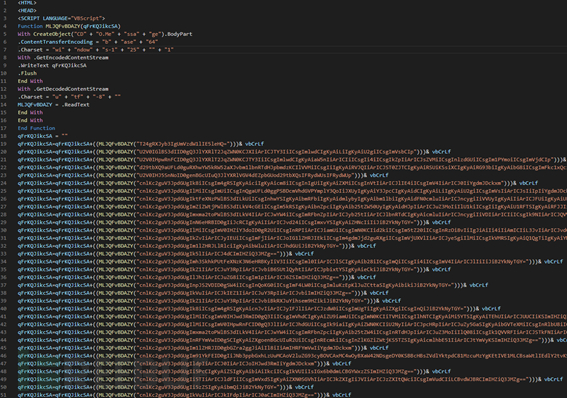Viewport: 567px width, 398px height.
Task: Click line number 31 in the gutter
Action: pos(4,238)
